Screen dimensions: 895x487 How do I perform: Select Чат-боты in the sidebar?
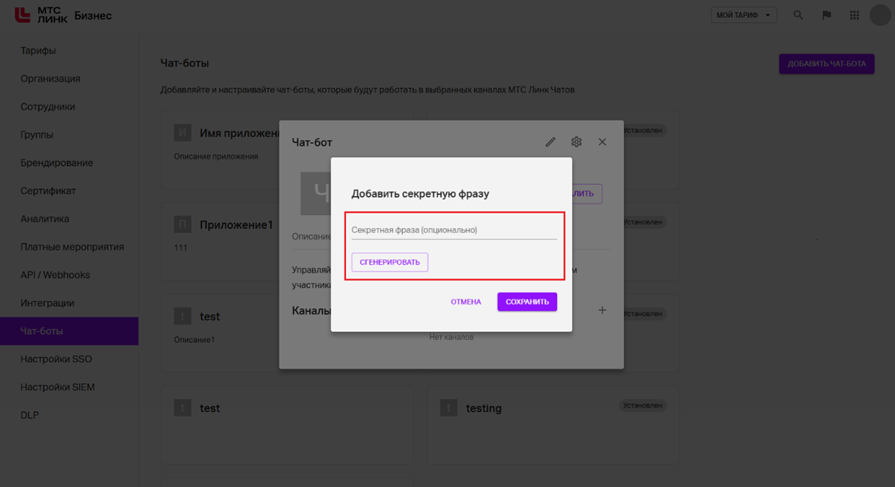point(69,331)
